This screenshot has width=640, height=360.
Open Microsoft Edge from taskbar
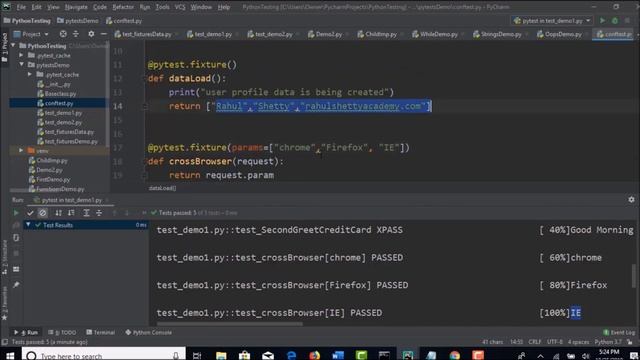[x=291, y=355]
